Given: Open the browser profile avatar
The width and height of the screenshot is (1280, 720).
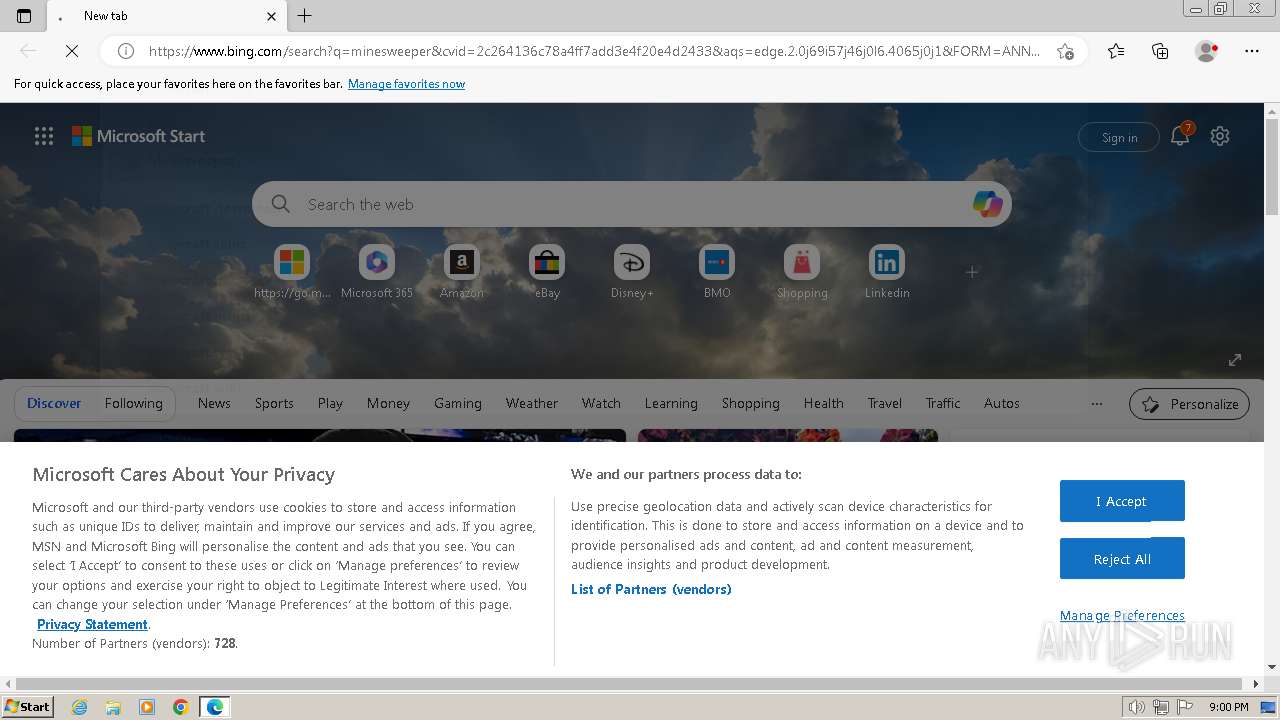Looking at the screenshot, I should (1206, 51).
